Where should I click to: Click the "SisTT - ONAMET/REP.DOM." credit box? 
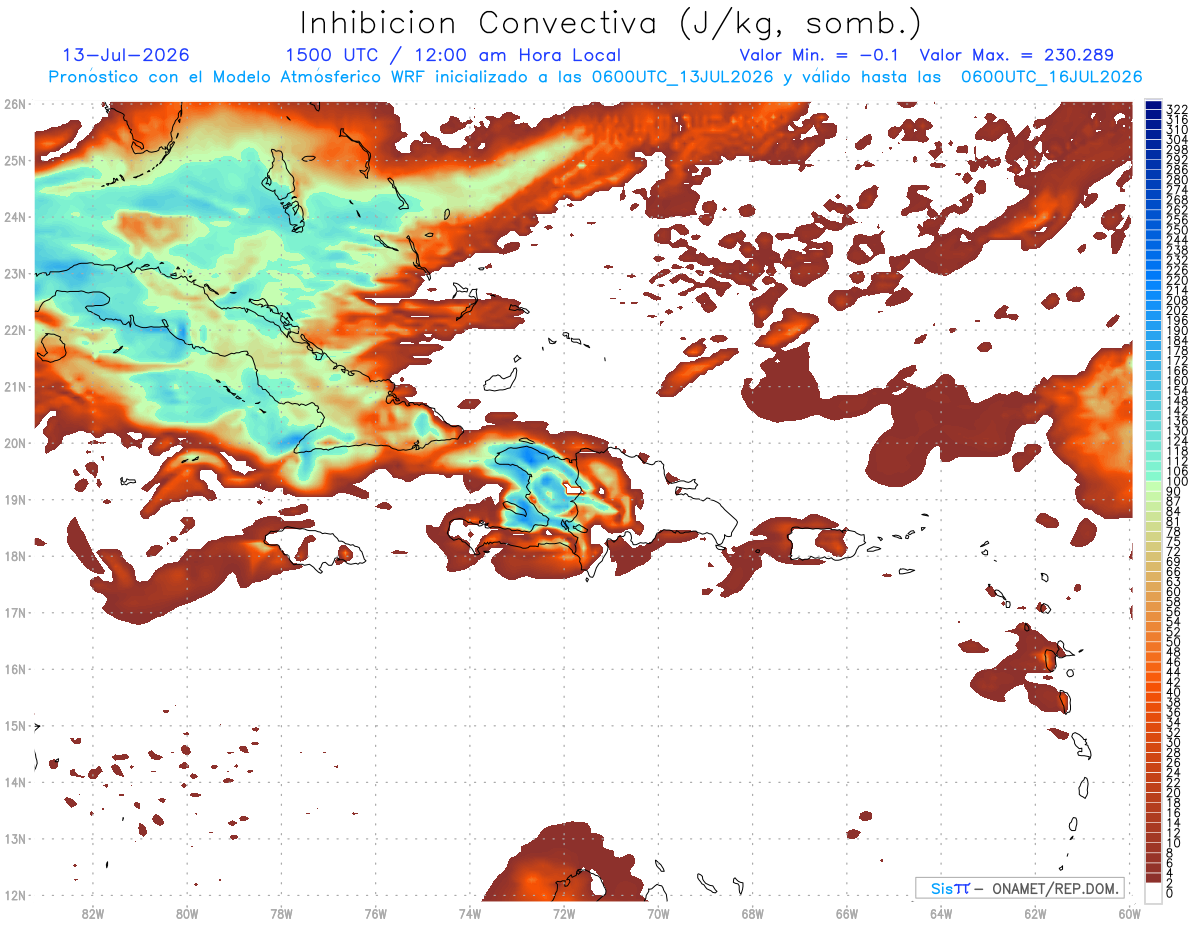point(1020,888)
